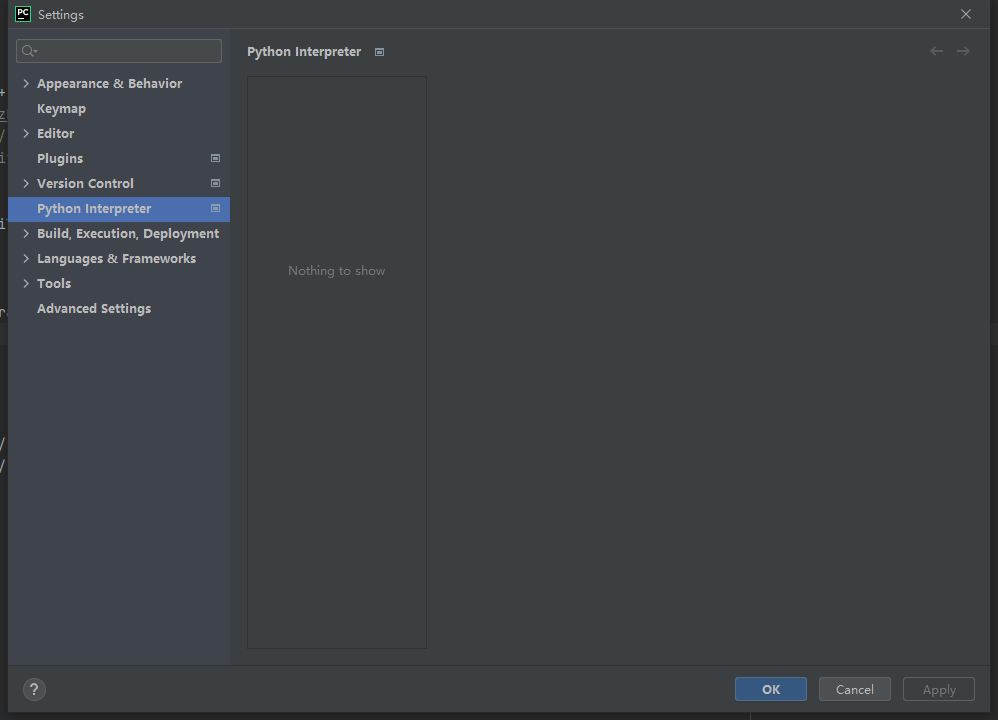Click inside the settings search field
The image size is (998, 720).
pyautogui.click(x=118, y=50)
